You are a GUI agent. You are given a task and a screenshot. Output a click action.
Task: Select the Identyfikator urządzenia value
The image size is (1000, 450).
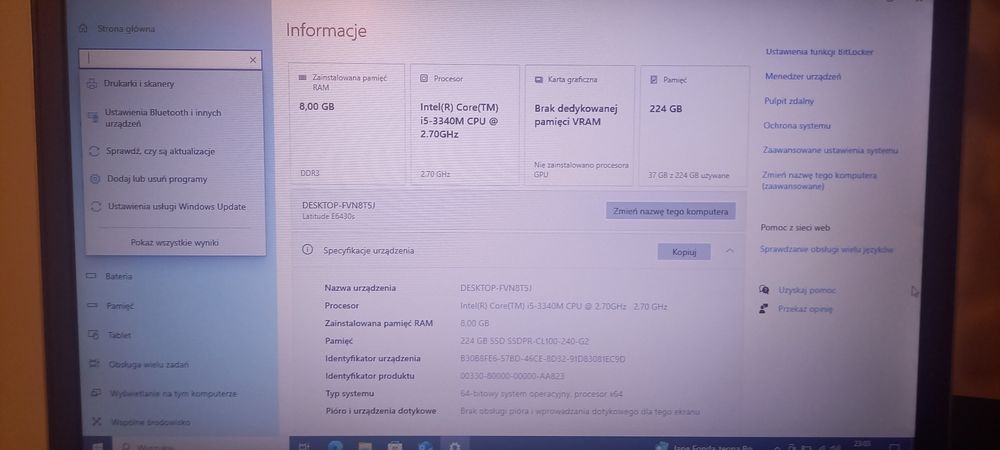coord(543,359)
